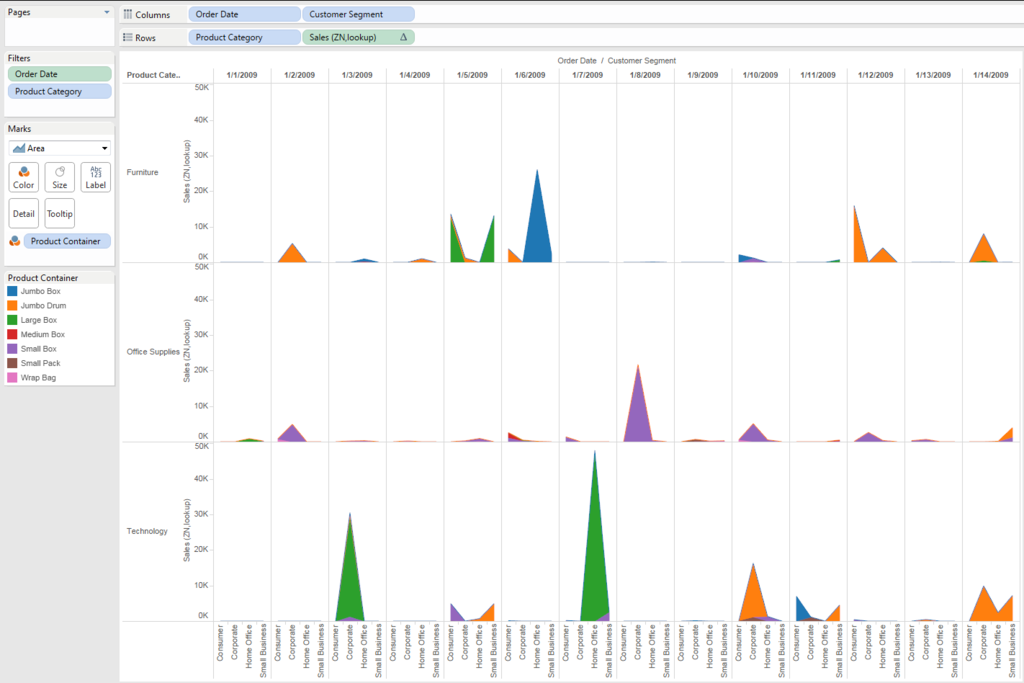
Task: Click the Rows shelf icon
Action: point(128,37)
